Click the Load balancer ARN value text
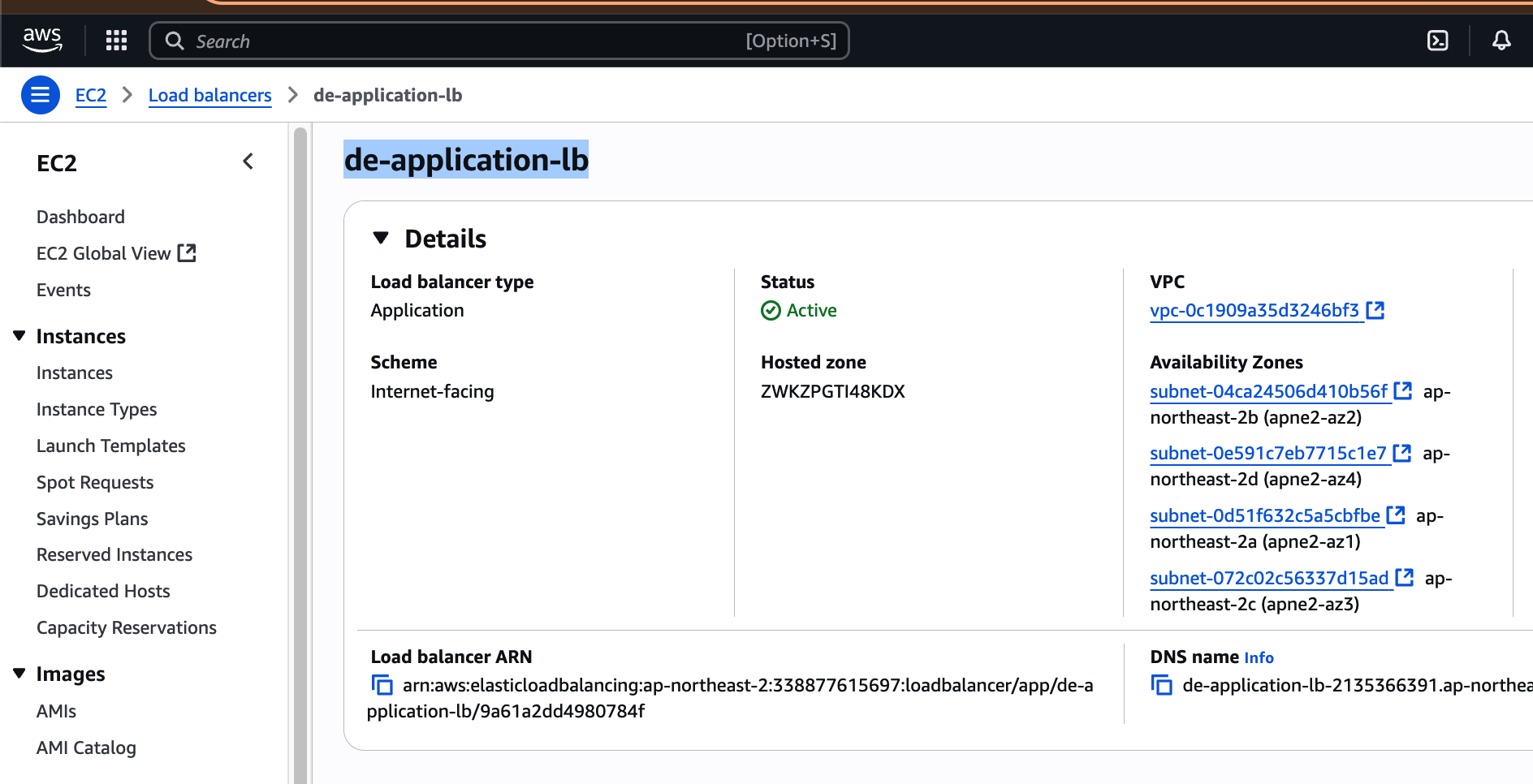Image resolution: width=1533 pixels, height=784 pixels. click(730, 698)
